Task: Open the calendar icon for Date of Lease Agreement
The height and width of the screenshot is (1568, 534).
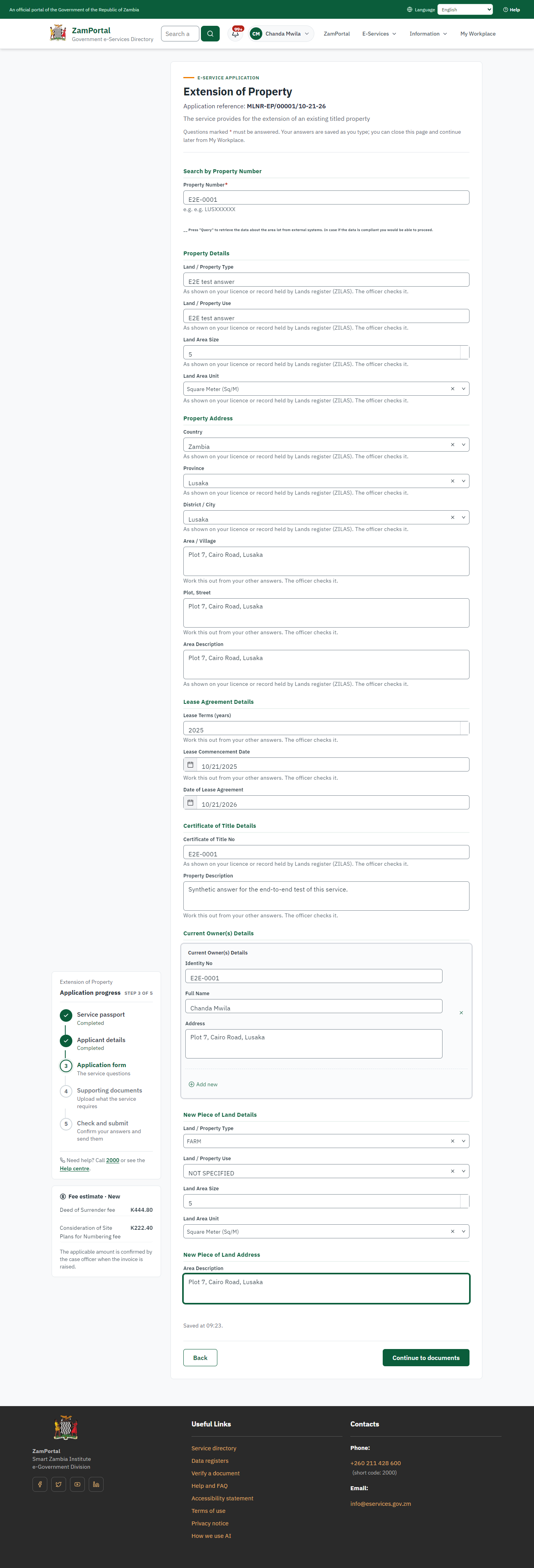Action: point(190,802)
